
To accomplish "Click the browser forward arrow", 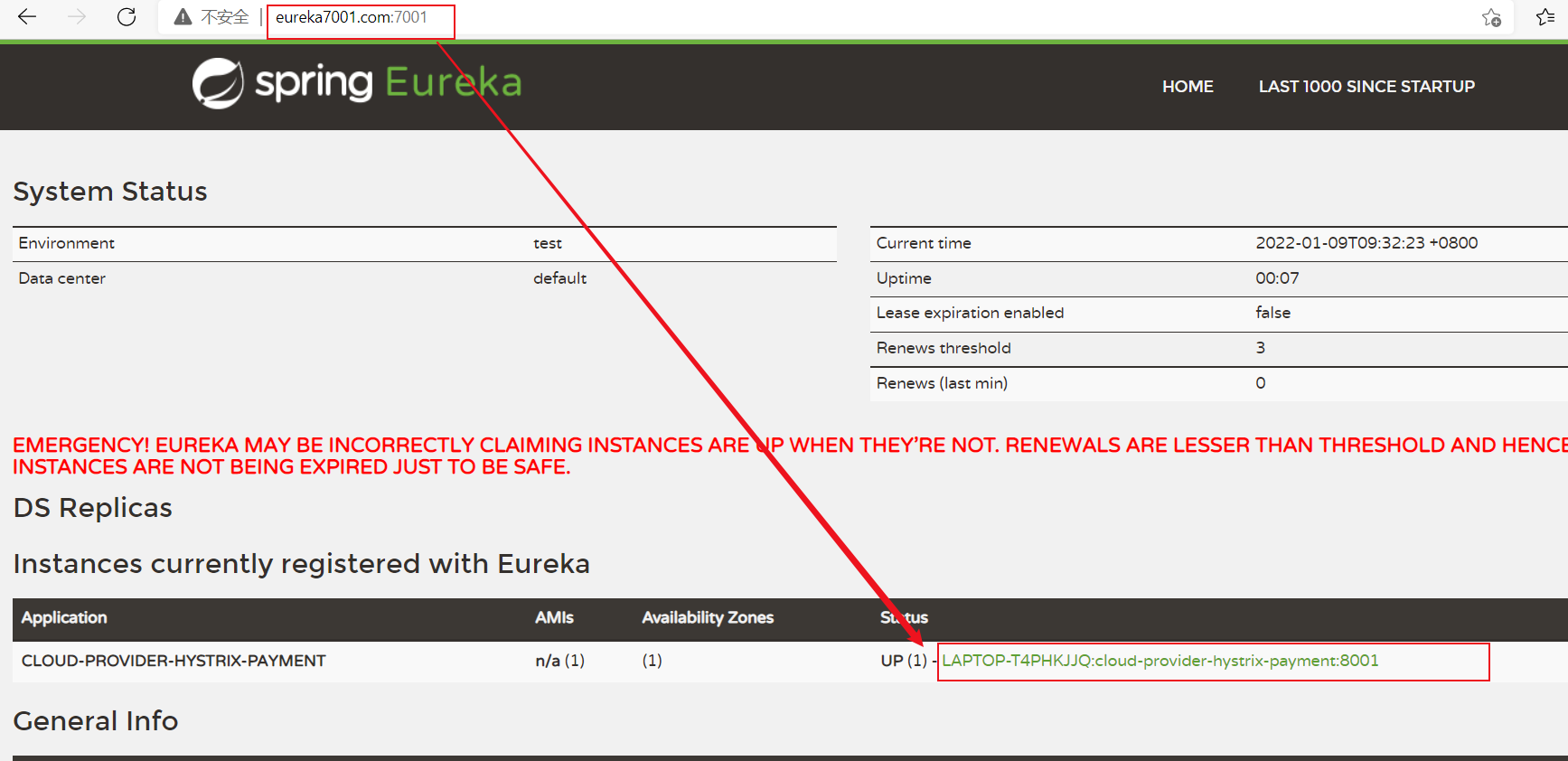I will (x=77, y=17).
